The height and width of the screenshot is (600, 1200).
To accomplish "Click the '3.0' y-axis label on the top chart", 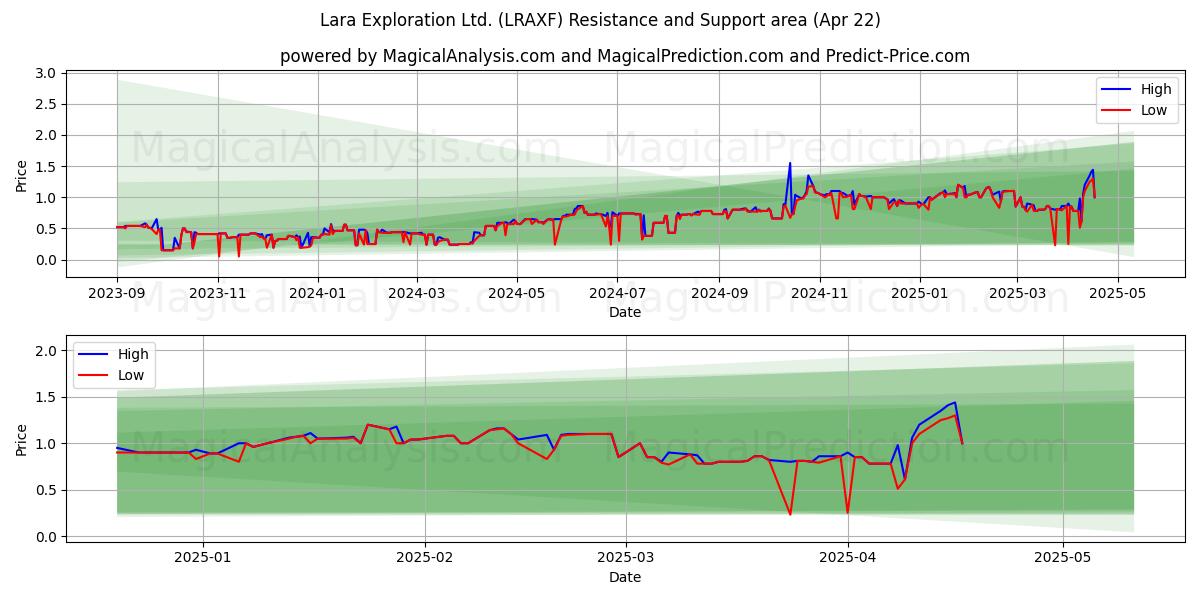I will tap(44, 73).
